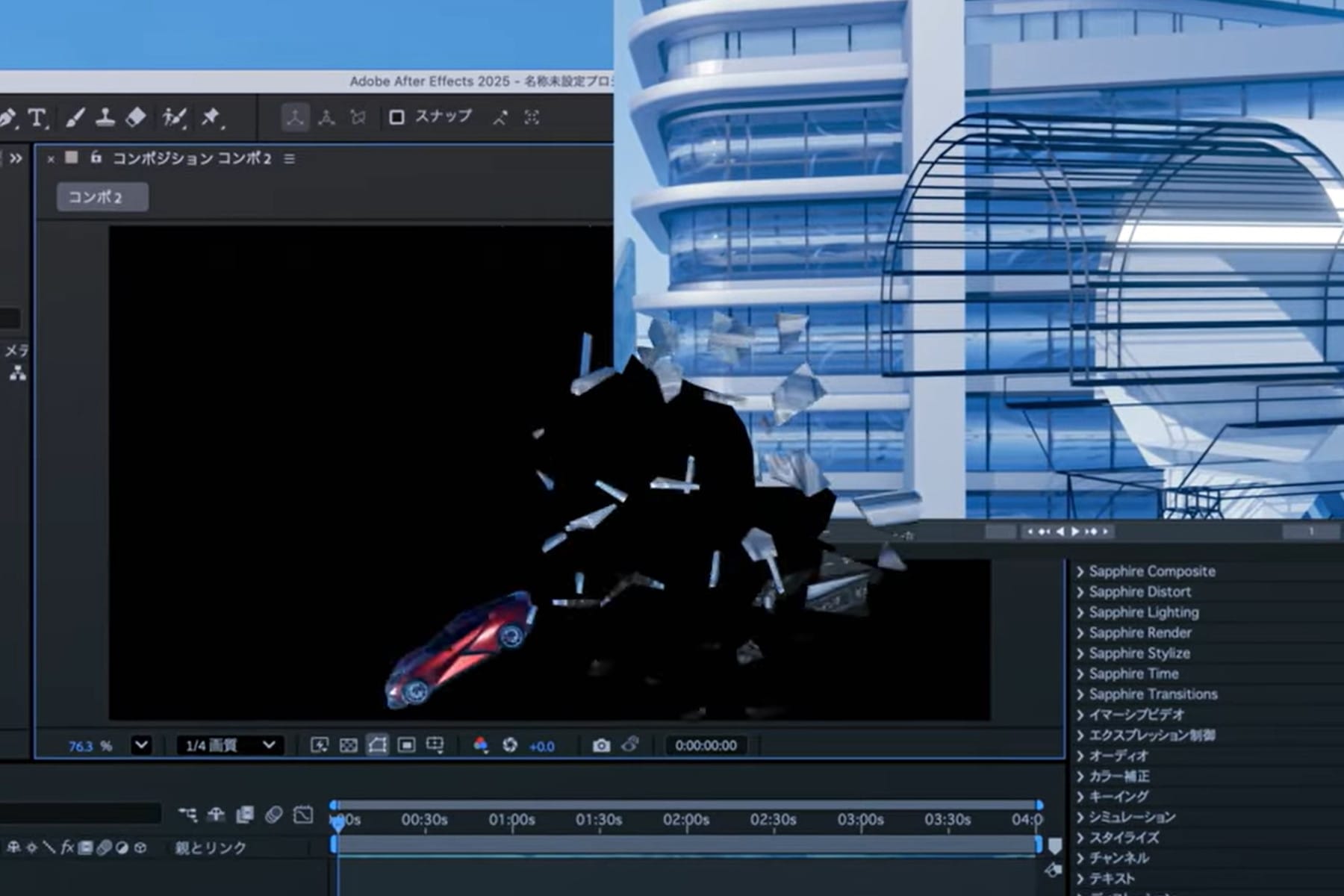Select the Puppet Pin tool

tap(212, 117)
